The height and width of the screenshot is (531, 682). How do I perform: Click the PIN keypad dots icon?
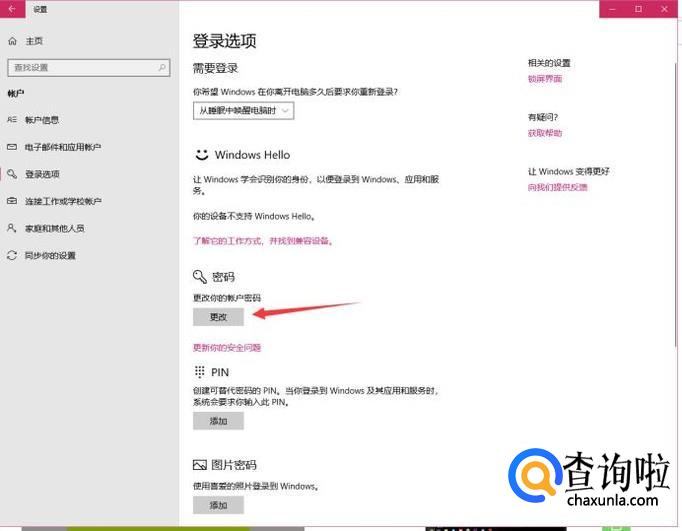pos(200,372)
